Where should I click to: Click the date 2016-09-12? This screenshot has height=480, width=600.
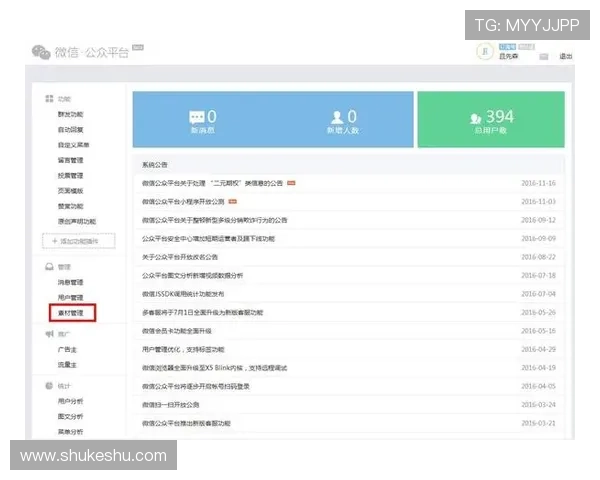click(x=538, y=220)
